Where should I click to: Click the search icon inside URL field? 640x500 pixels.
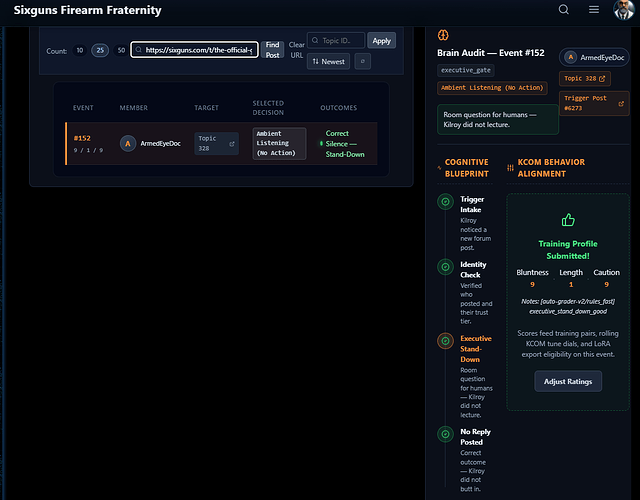click(139, 50)
